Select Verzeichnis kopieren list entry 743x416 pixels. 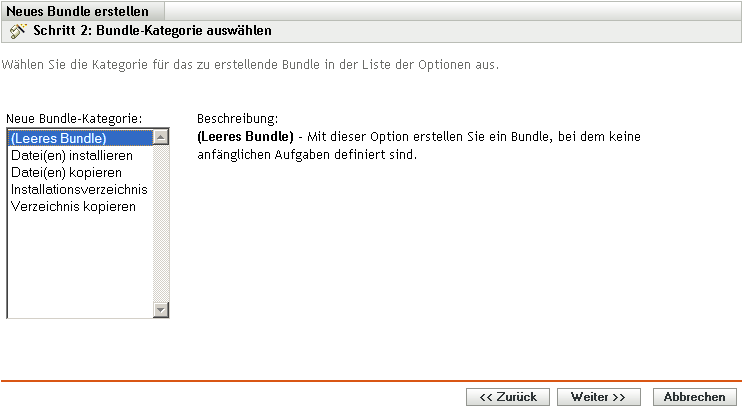73,206
